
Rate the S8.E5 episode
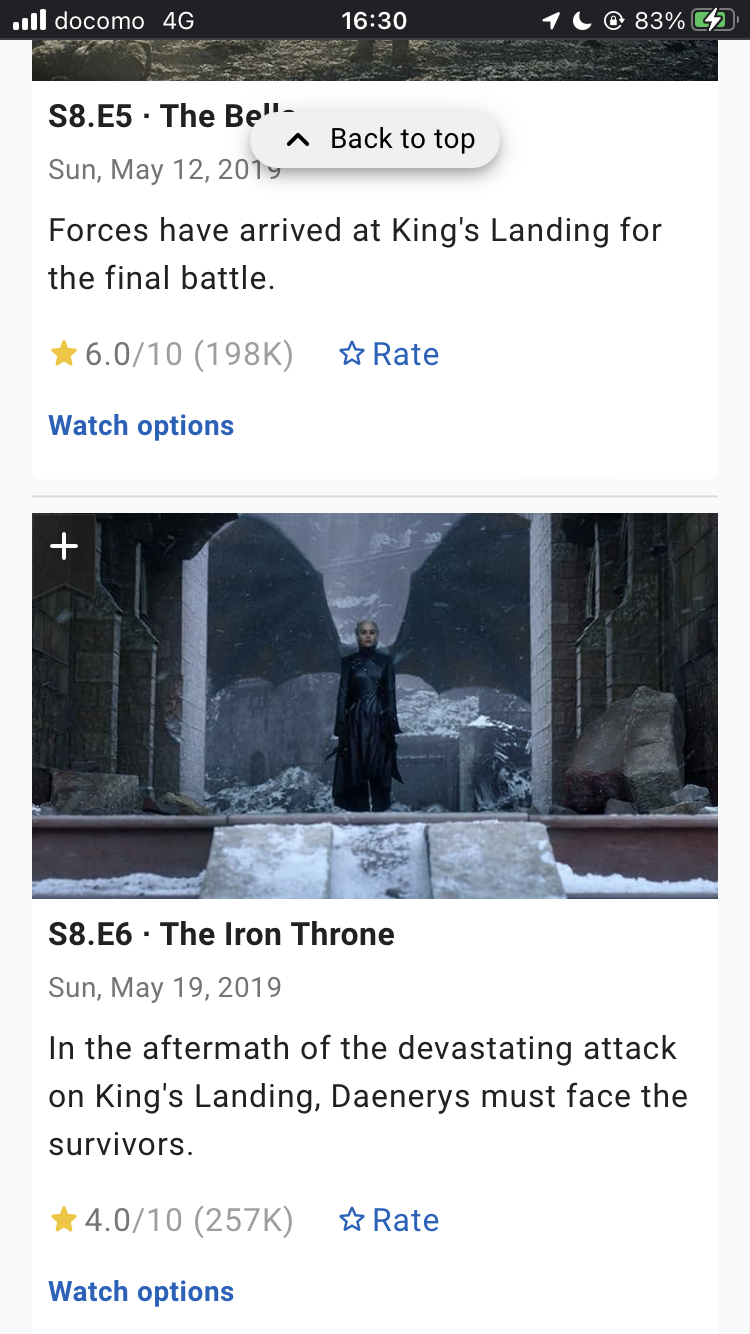389,354
